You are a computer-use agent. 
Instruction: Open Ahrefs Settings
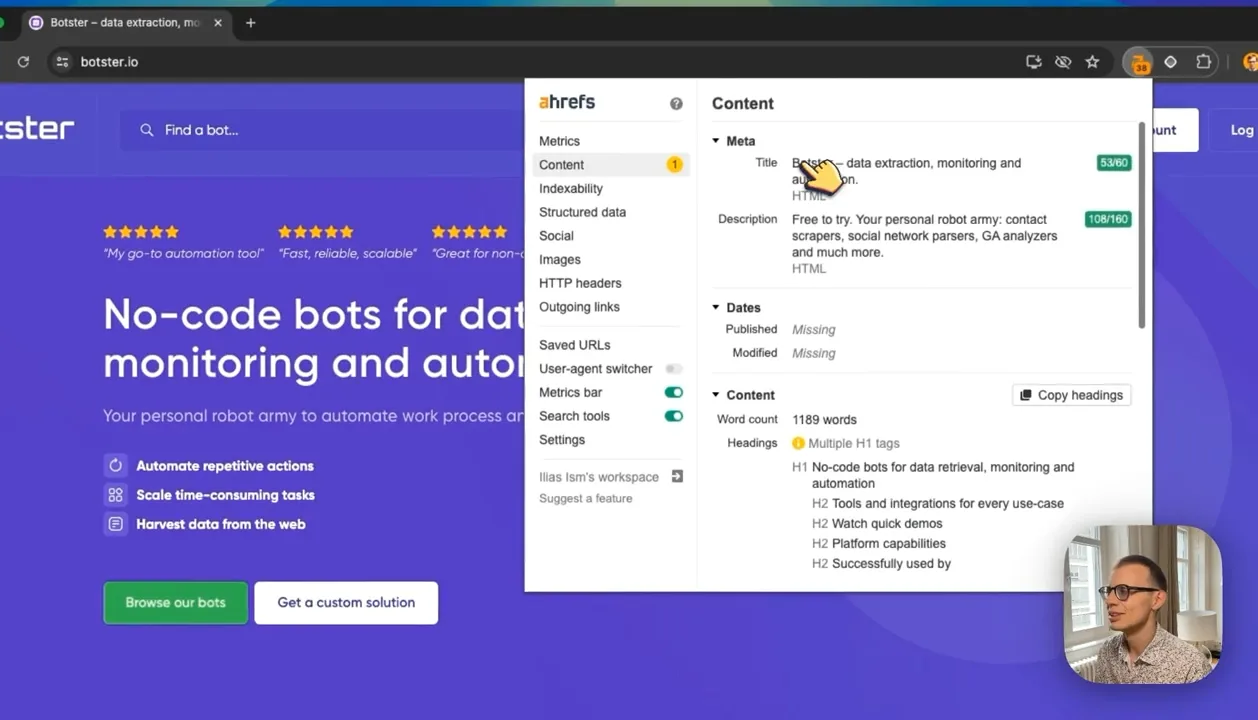pos(562,440)
